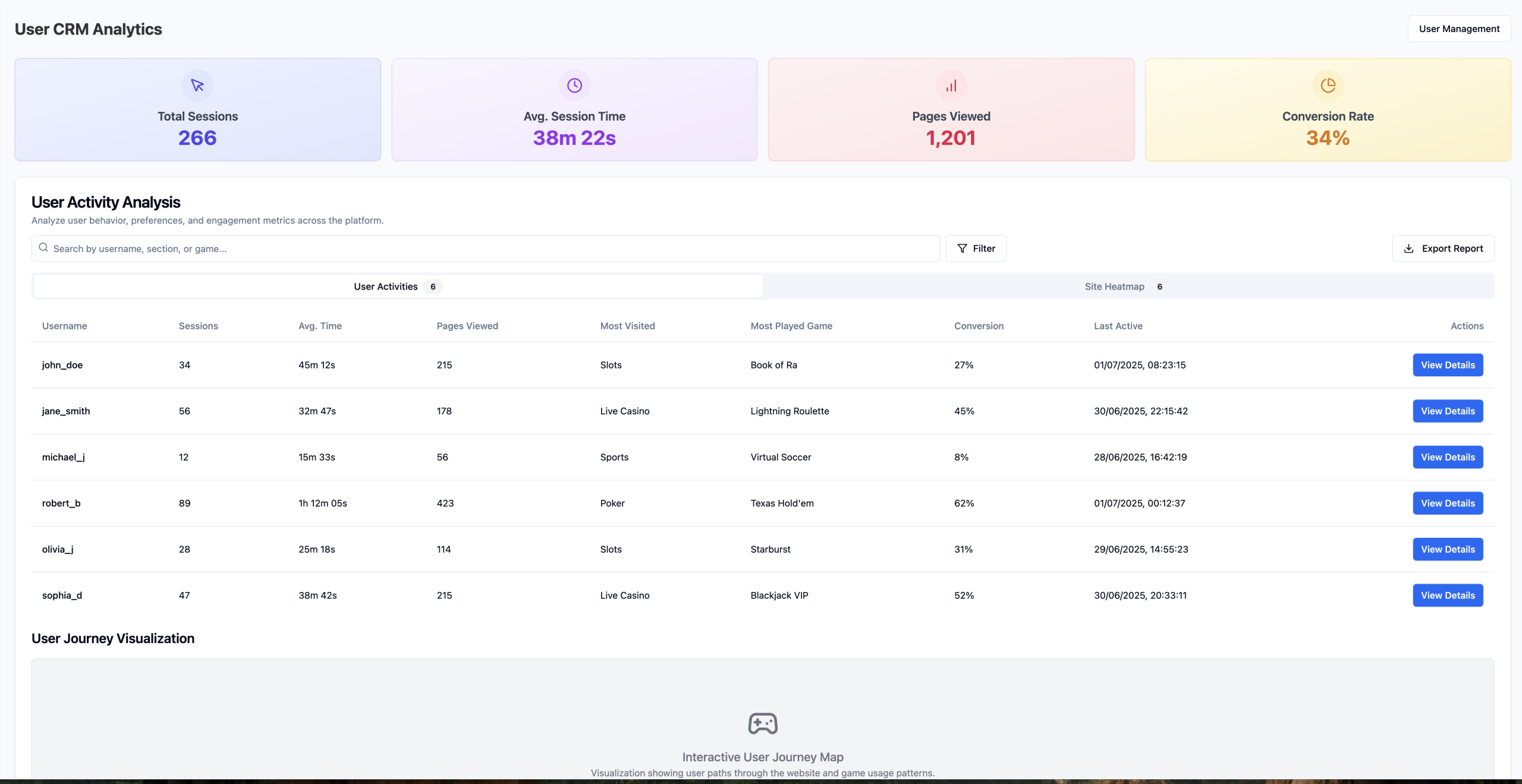The image size is (1522, 784).
Task: Click the download icon beside Export Report
Action: 1408,248
